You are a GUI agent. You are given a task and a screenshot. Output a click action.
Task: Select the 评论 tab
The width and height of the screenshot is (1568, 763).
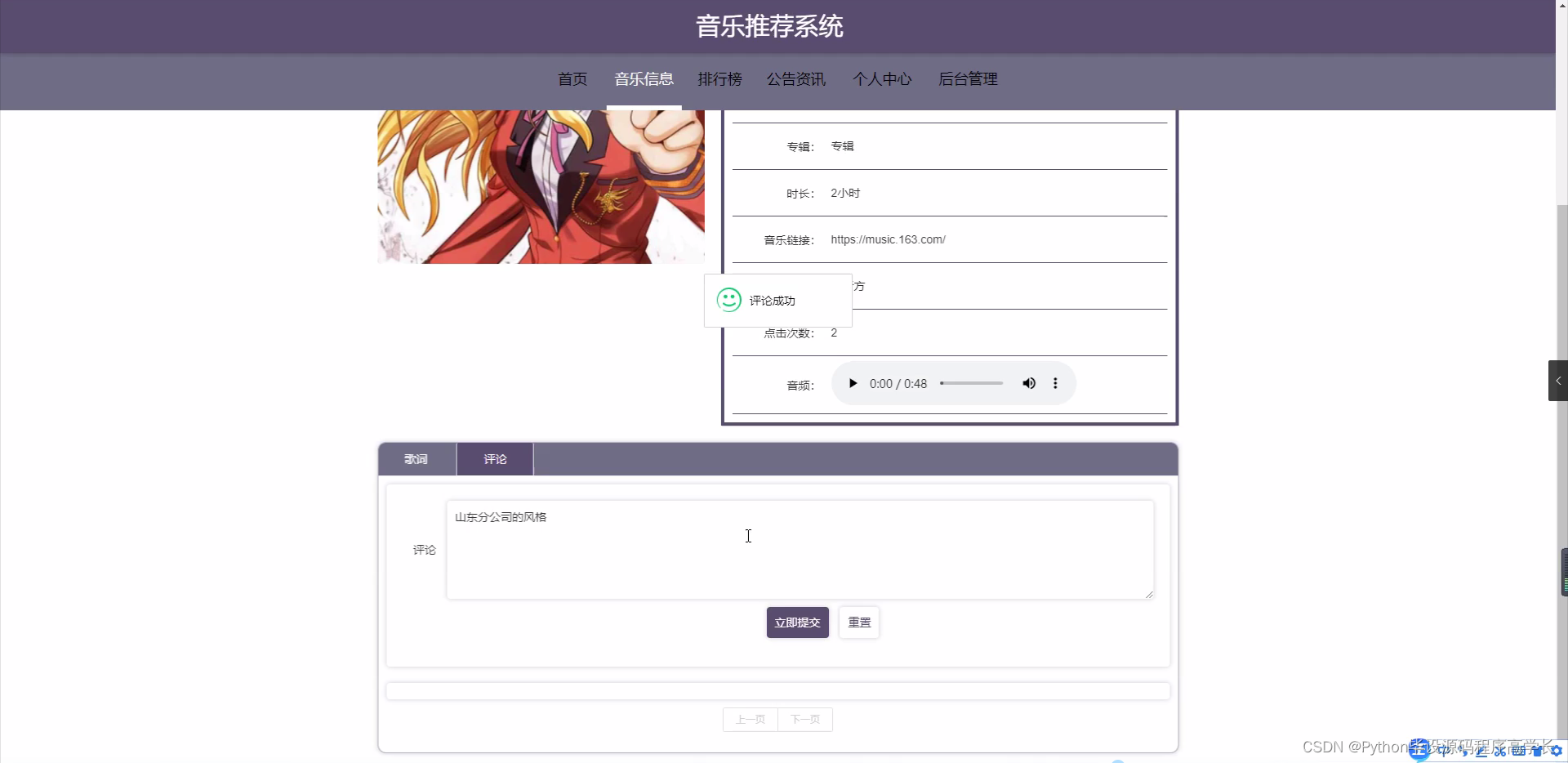(495, 459)
